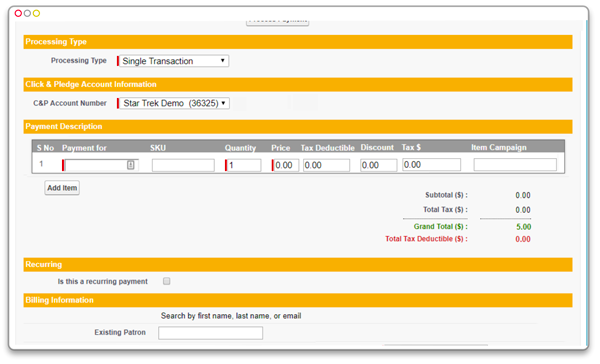Click the Tax $ column header
The image size is (600, 364).
coord(411,147)
